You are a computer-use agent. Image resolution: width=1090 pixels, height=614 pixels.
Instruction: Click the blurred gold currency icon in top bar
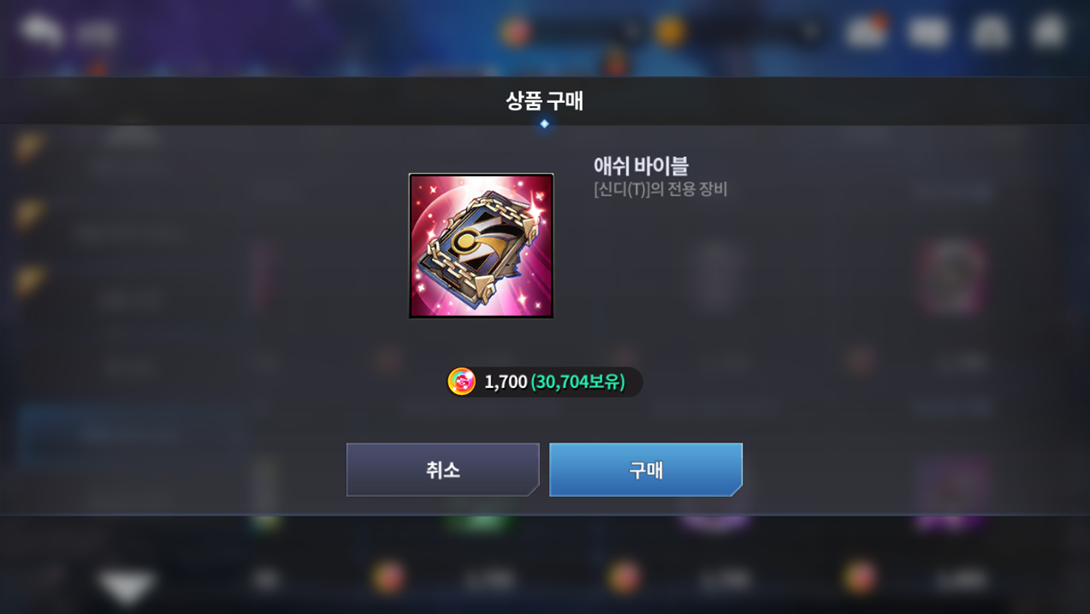pyautogui.click(x=670, y=31)
